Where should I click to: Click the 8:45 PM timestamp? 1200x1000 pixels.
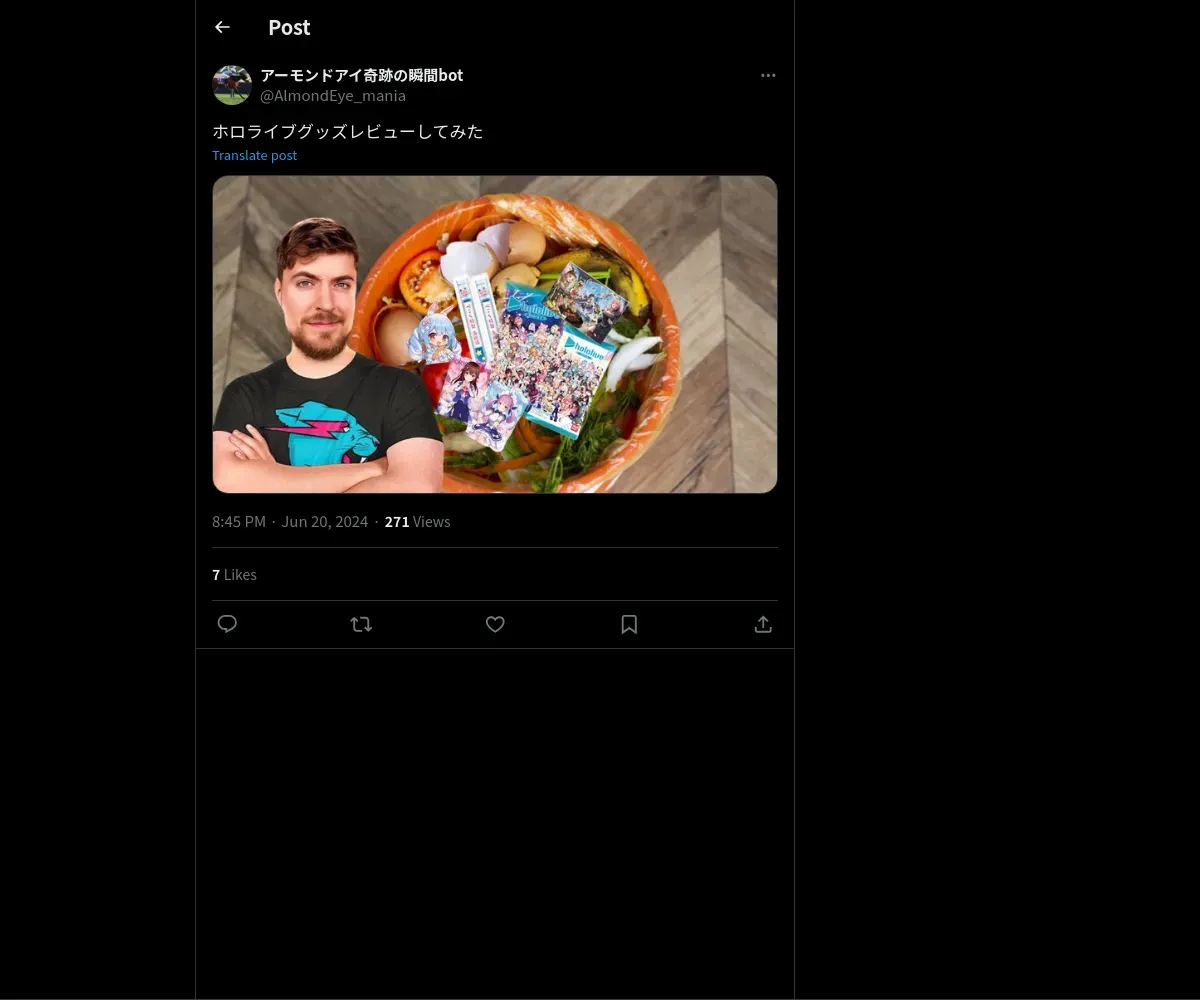click(x=239, y=522)
